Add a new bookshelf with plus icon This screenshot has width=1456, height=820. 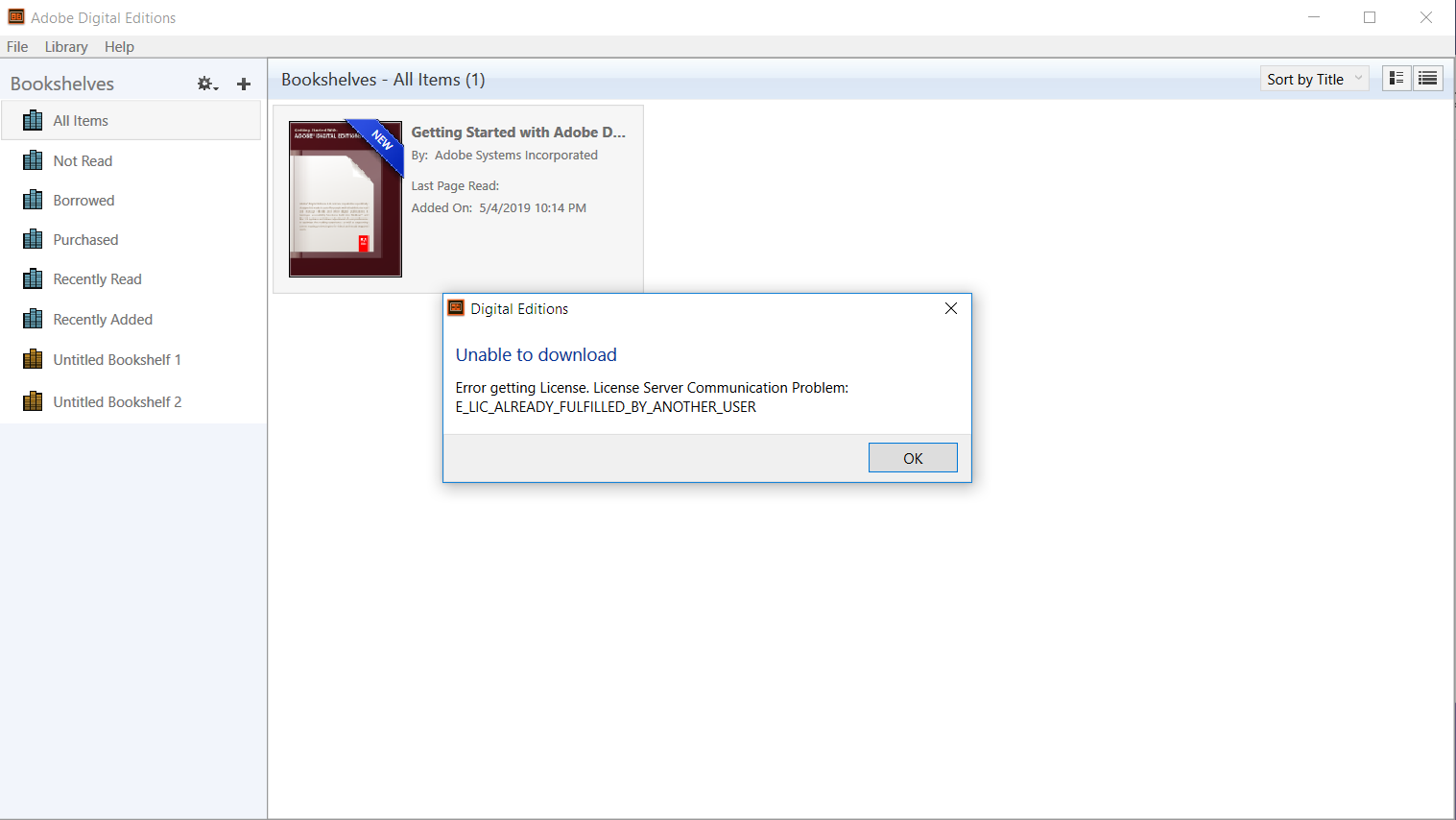point(244,84)
